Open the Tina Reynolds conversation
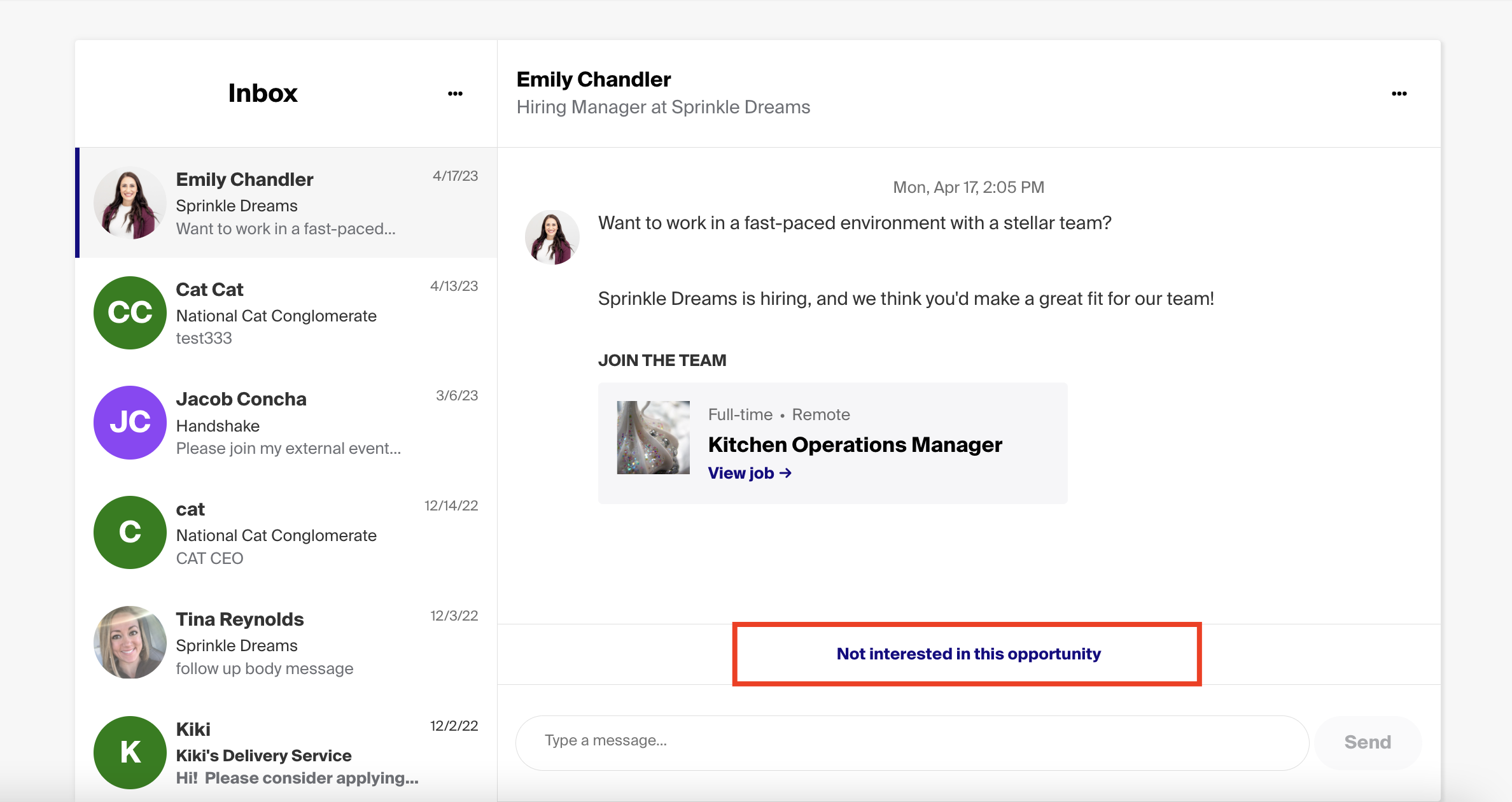The image size is (1512, 802). point(286,642)
